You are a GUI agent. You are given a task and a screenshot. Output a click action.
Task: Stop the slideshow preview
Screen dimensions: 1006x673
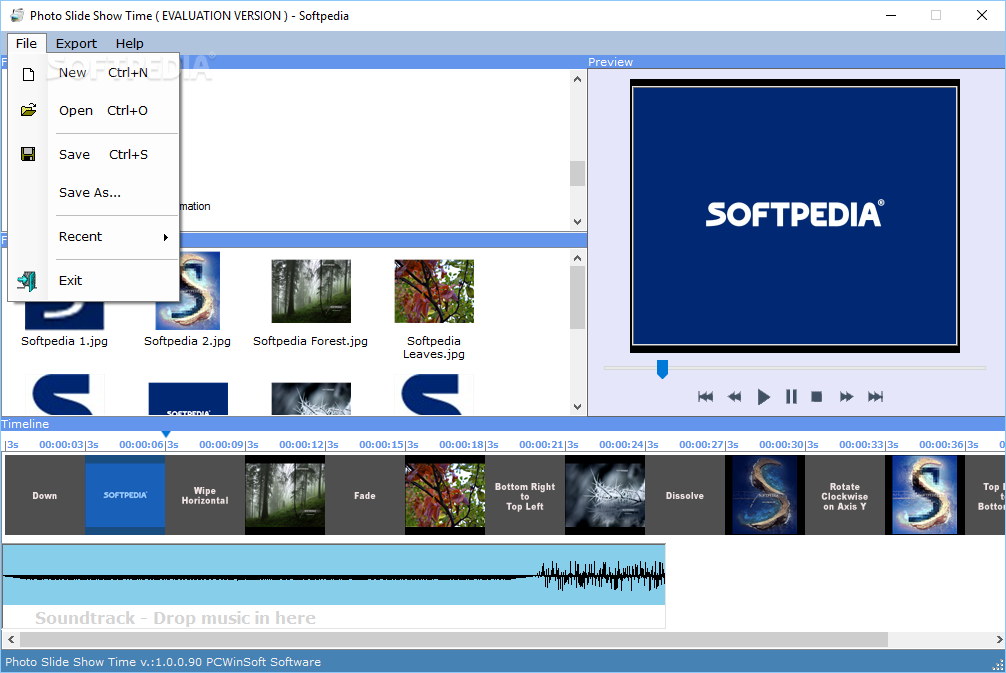[x=817, y=396]
